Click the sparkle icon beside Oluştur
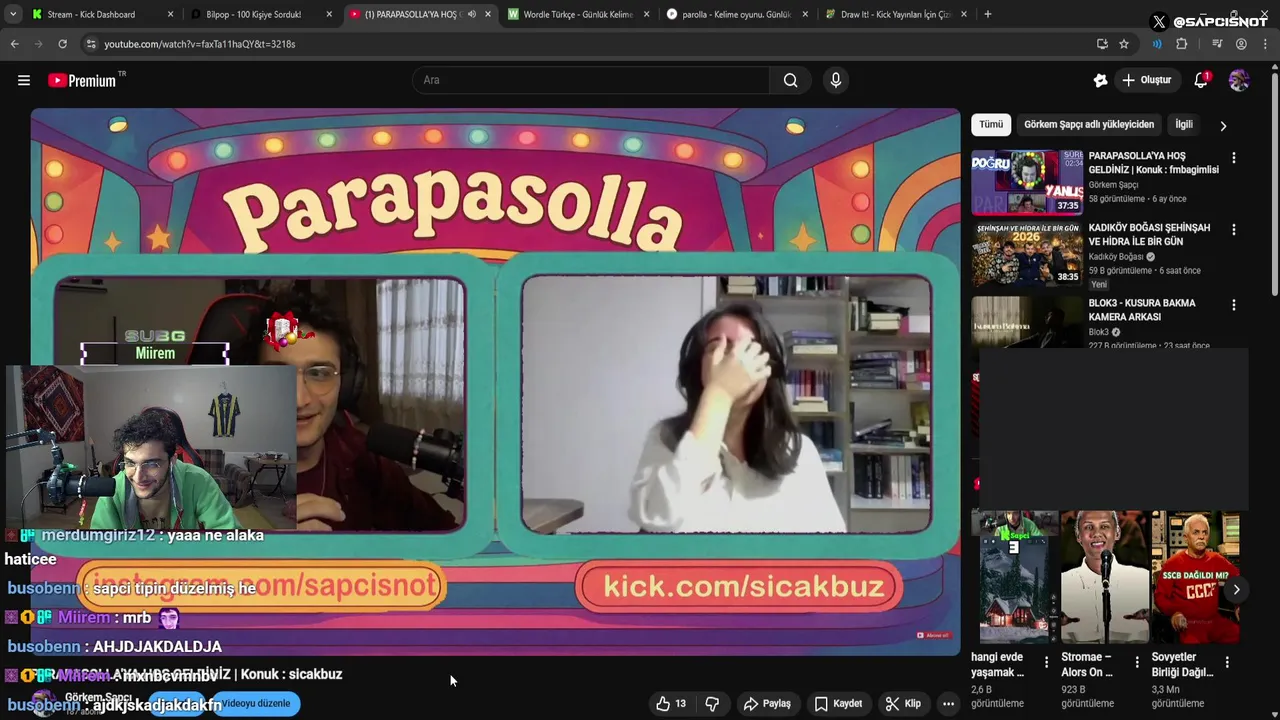The height and width of the screenshot is (720, 1280). (1100, 80)
